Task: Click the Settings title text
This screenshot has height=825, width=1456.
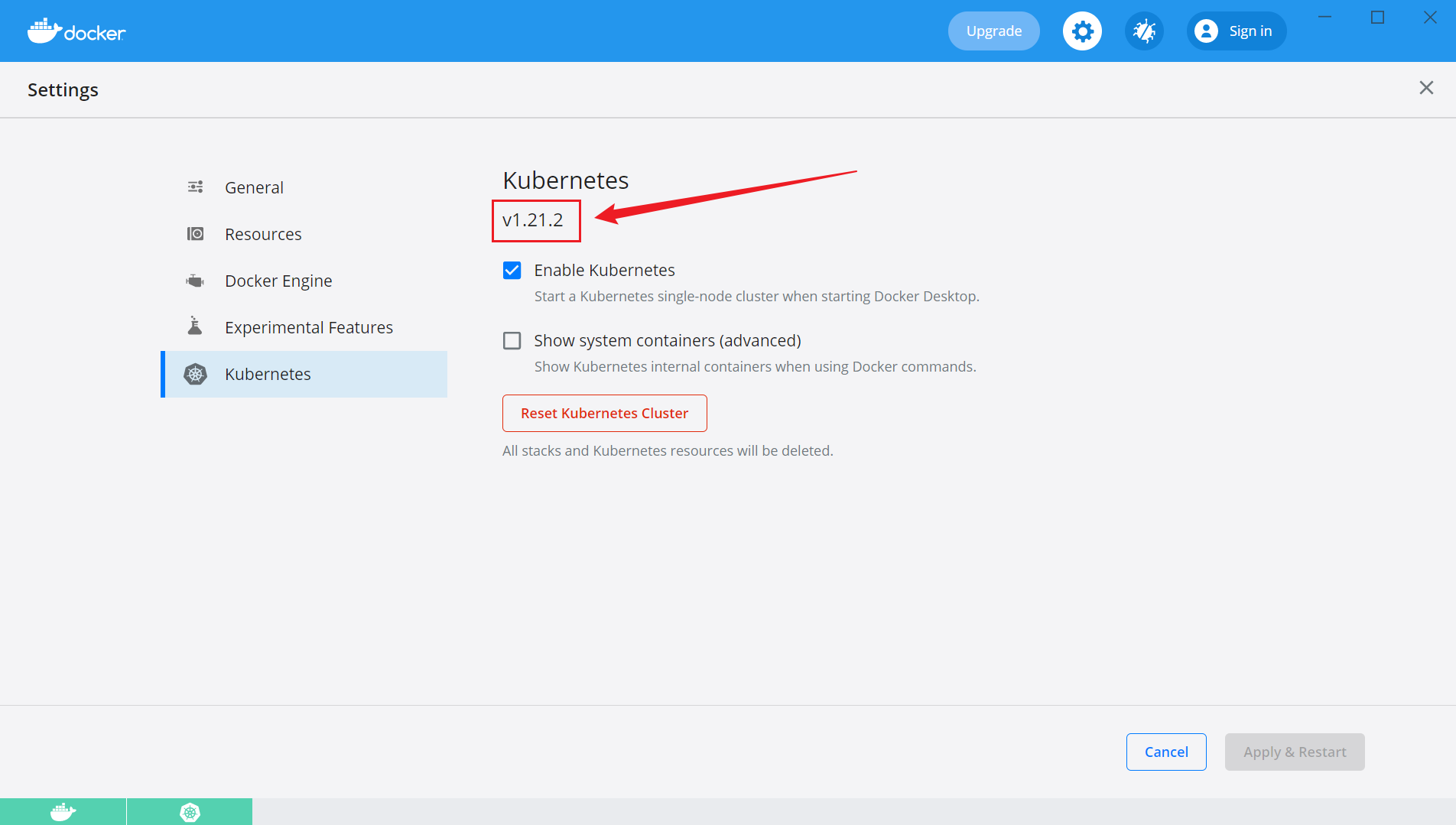Action: tap(63, 89)
